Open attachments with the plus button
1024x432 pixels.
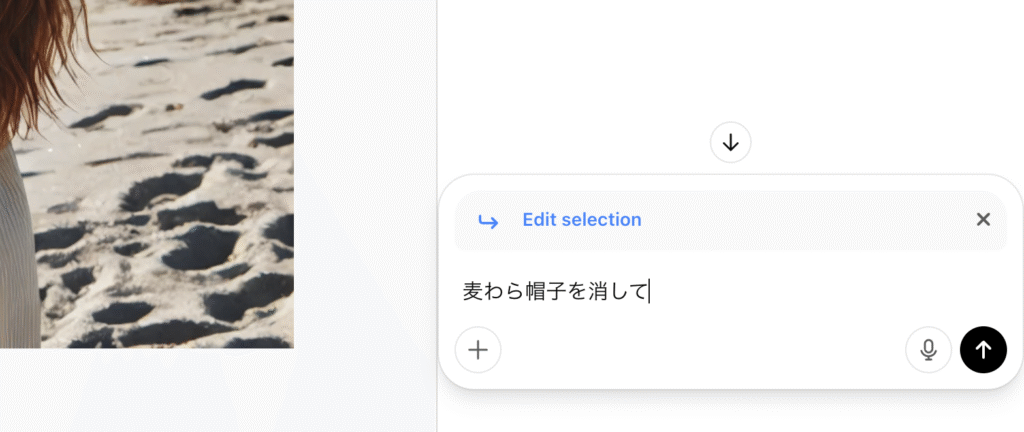click(478, 350)
